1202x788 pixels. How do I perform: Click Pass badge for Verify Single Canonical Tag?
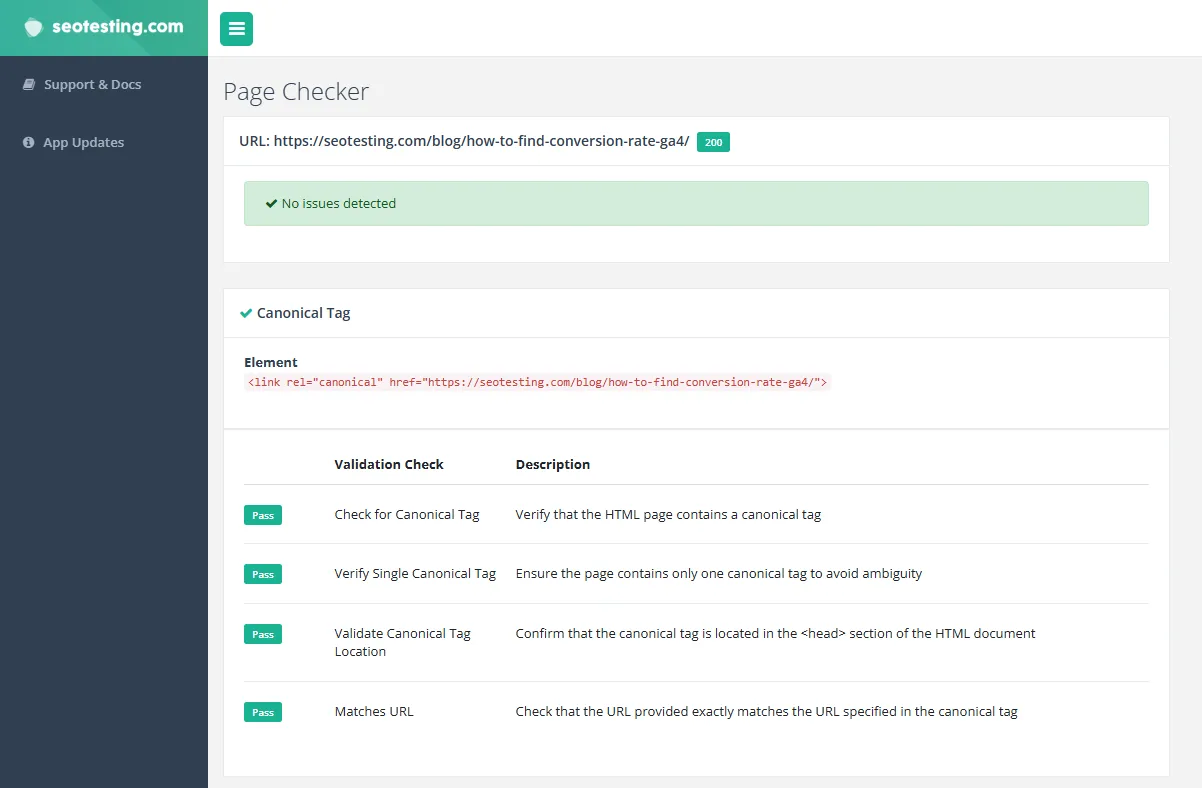coord(263,574)
